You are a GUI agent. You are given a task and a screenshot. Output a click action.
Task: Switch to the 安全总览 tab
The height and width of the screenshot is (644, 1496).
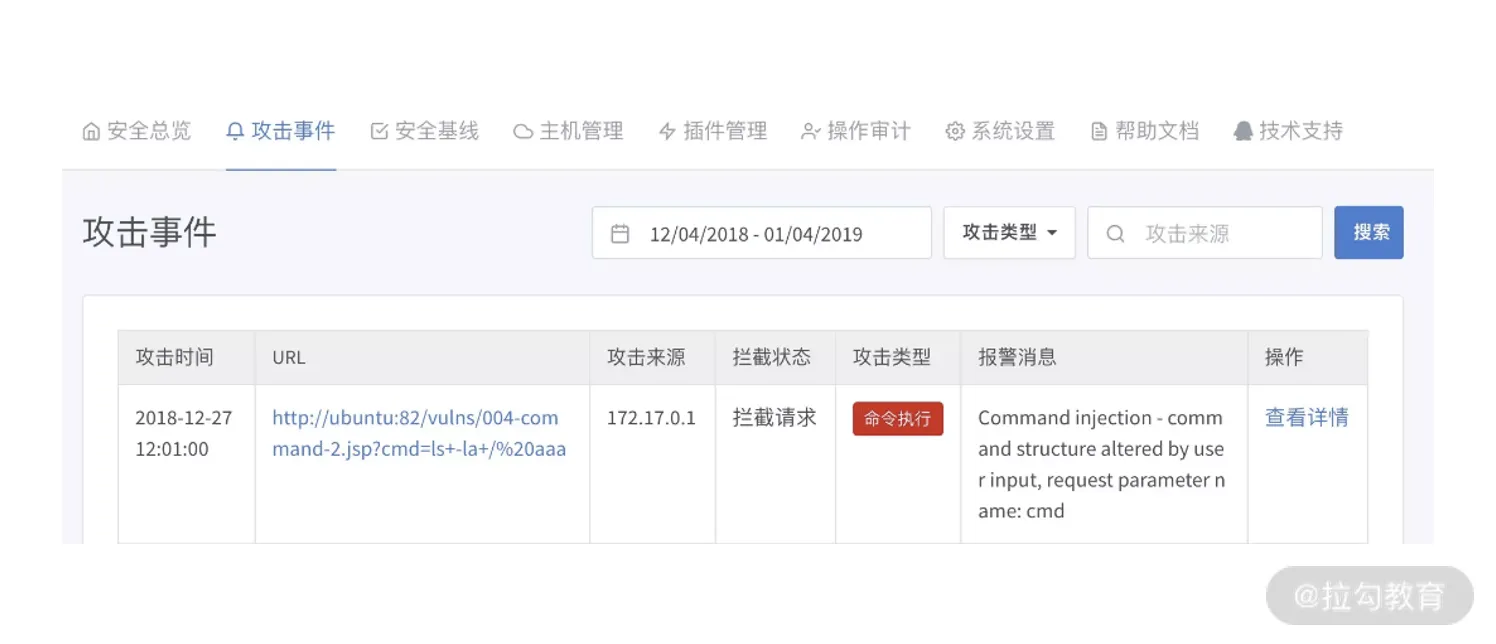[x=137, y=131]
